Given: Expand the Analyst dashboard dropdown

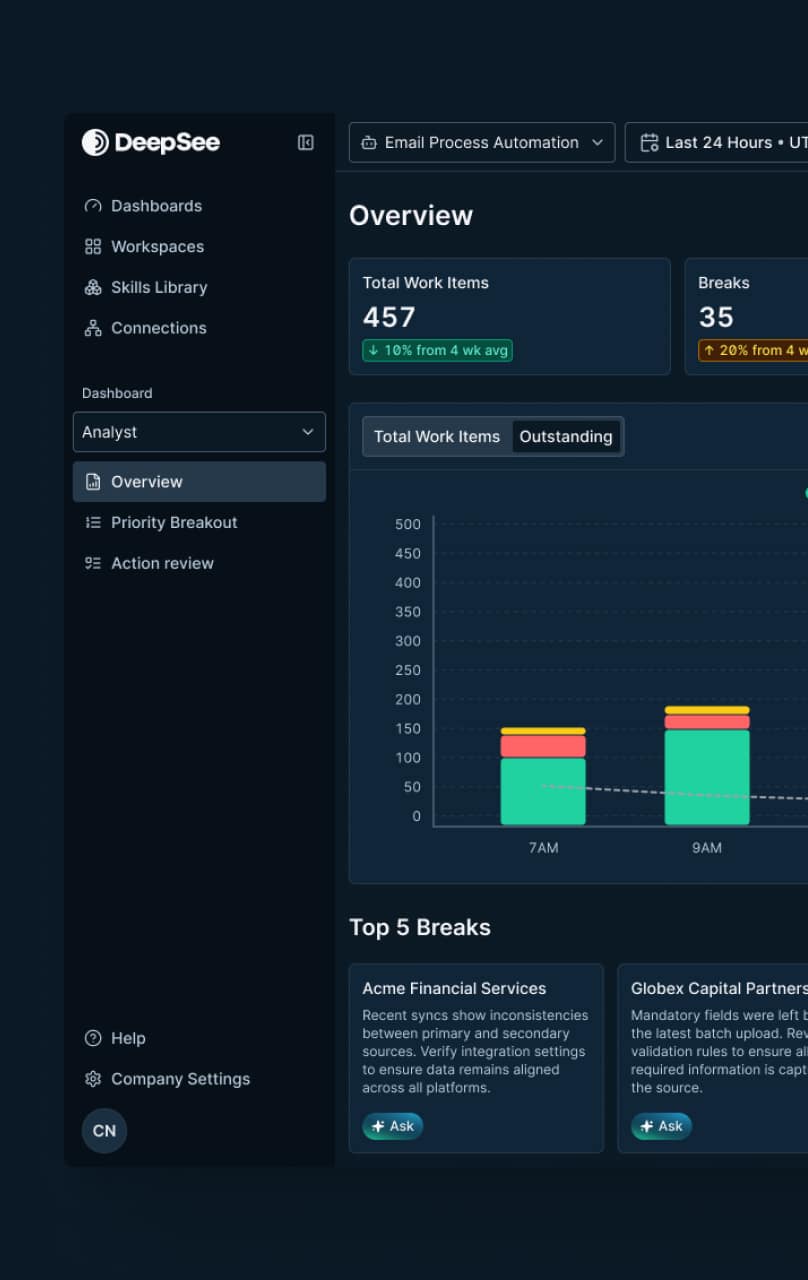Looking at the screenshot, I should (x=199, y=432).
